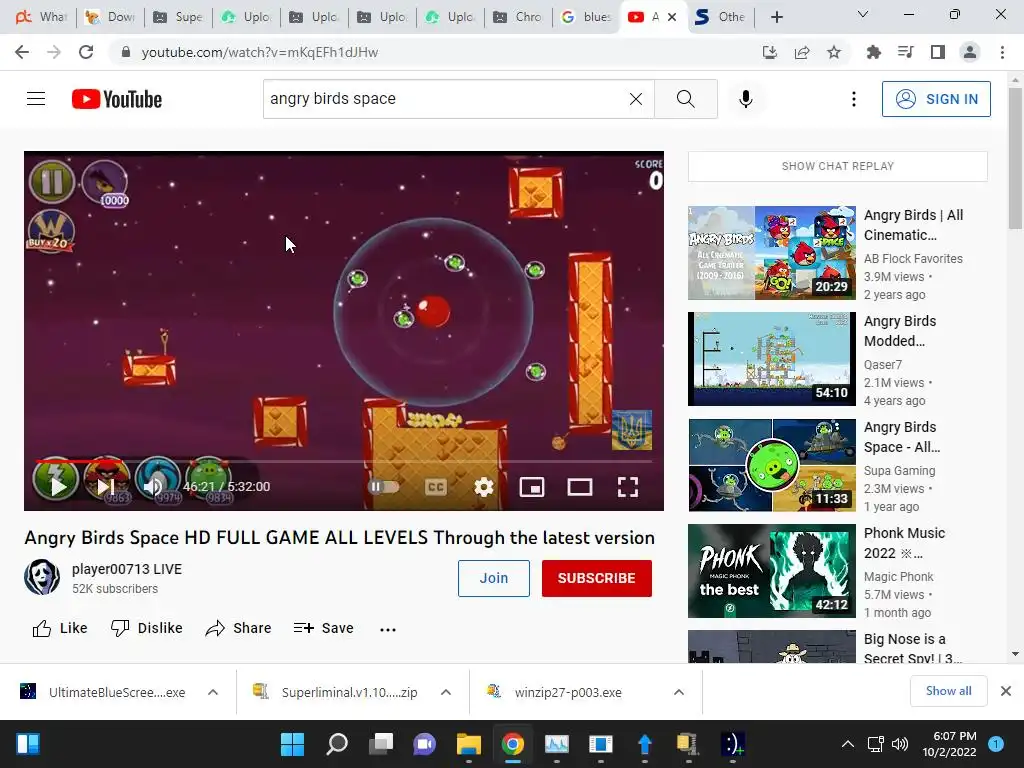The height and width of the screenshot is (768, 1024).
Task: Switch to the 'Chro' tab
Action: (519, 17)
